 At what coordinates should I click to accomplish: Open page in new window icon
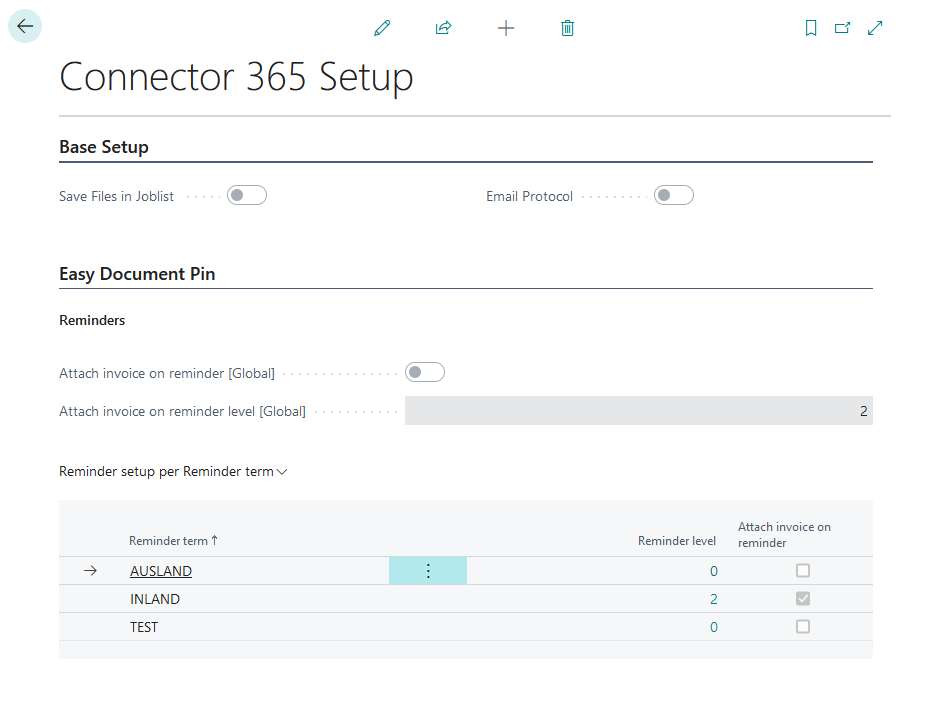click(842, 28)
